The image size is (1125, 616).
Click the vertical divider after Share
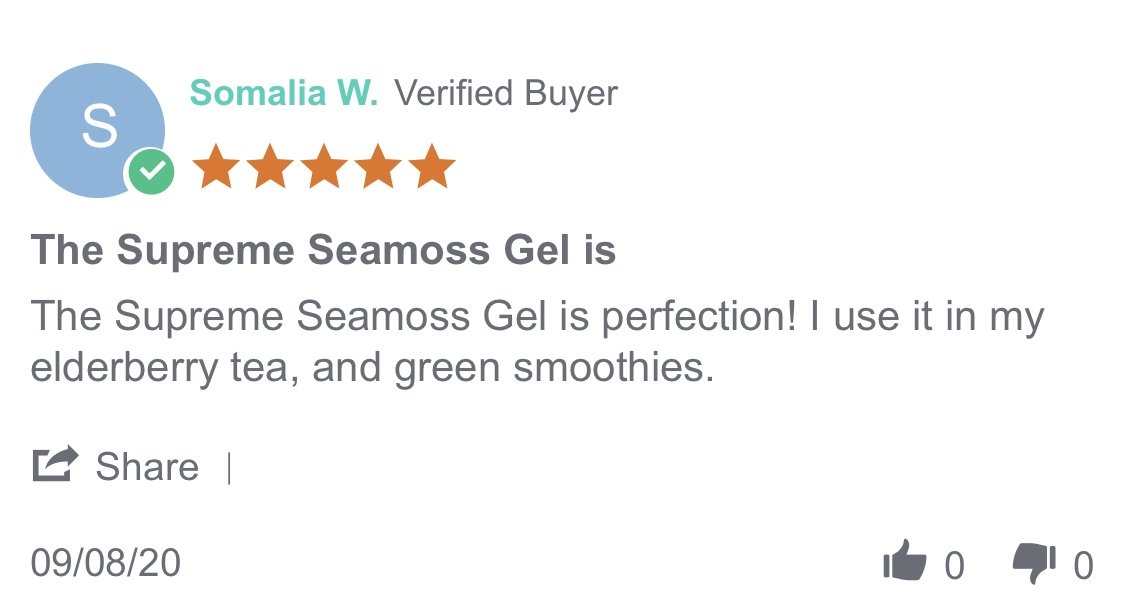229,467
